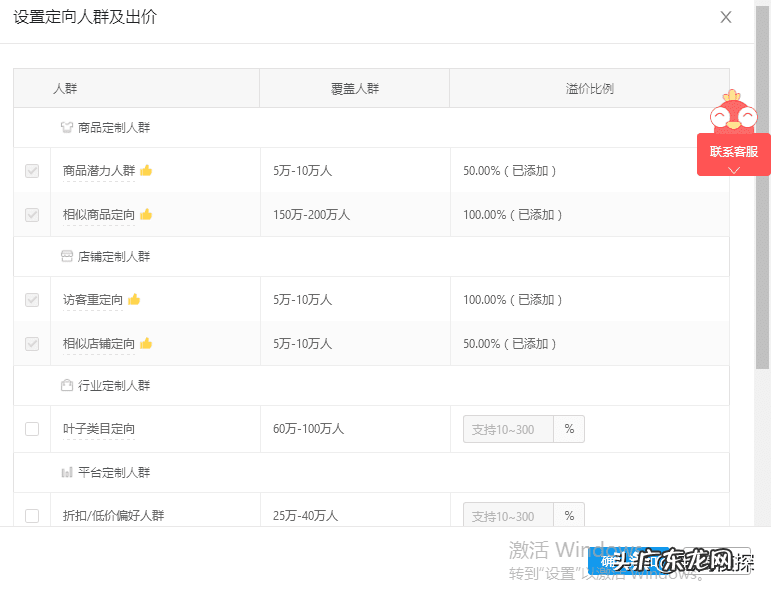The image size is (771, 589).
Task: Toggle the 访客重定向 checkbox
Action: 32,299
